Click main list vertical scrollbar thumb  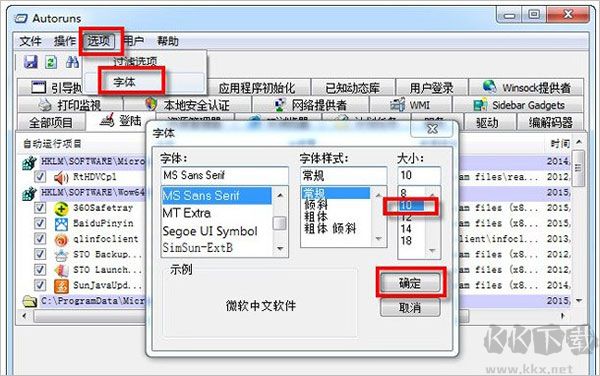click(x=579, y=168)
